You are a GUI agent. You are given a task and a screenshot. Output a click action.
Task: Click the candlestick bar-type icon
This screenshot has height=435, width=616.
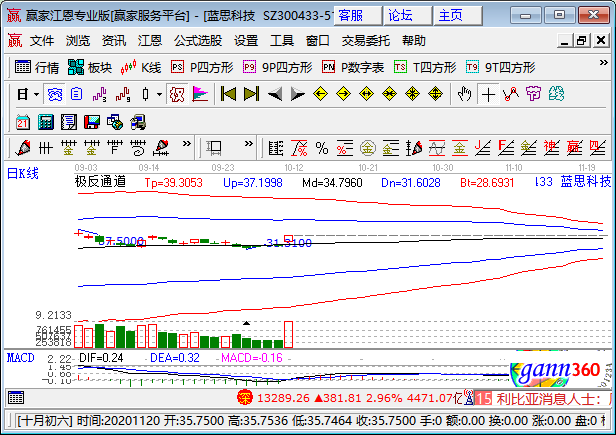coord(146,94)
